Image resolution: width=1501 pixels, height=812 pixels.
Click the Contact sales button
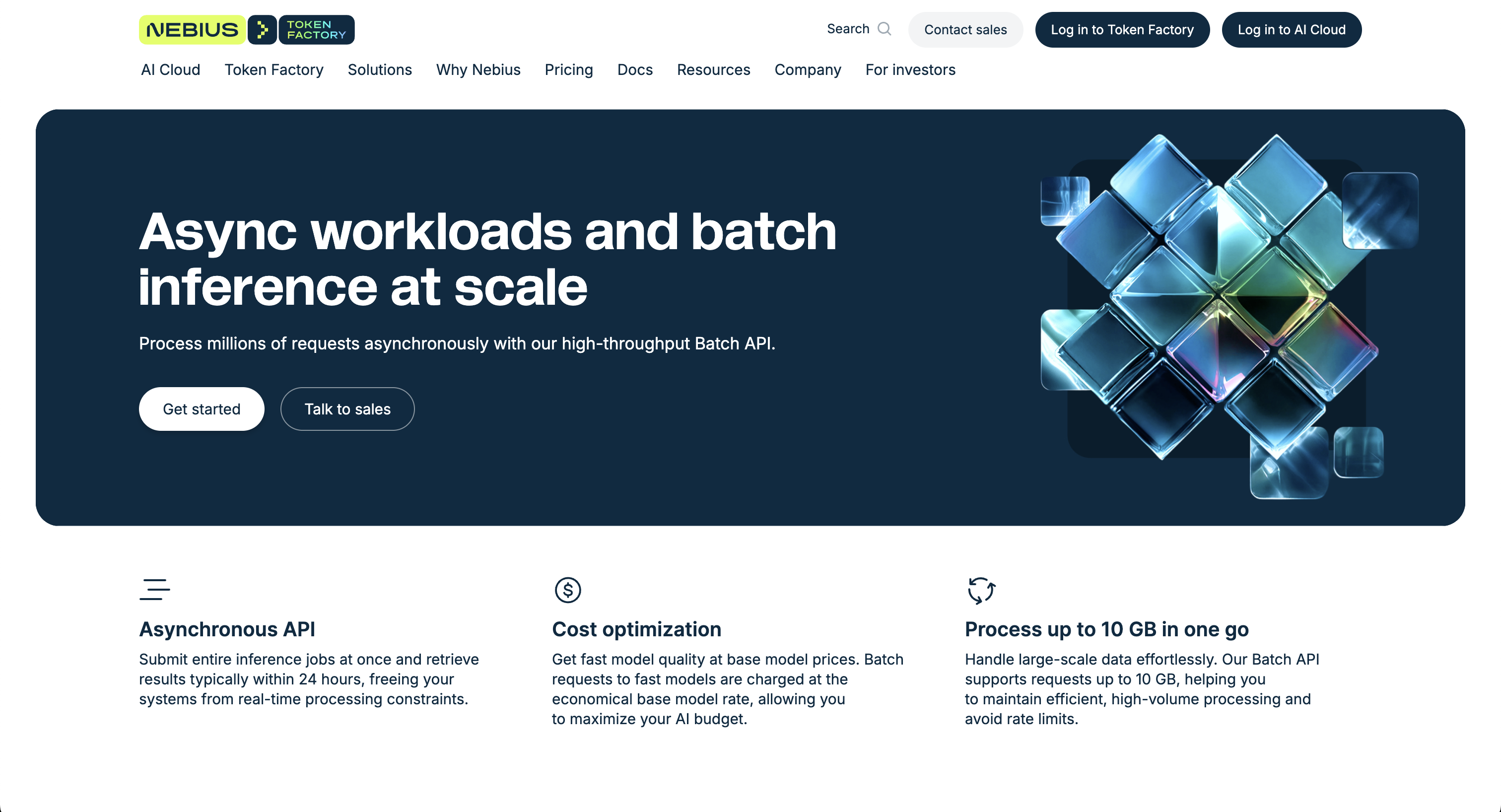pyautogui.click(x=965, y=30)
